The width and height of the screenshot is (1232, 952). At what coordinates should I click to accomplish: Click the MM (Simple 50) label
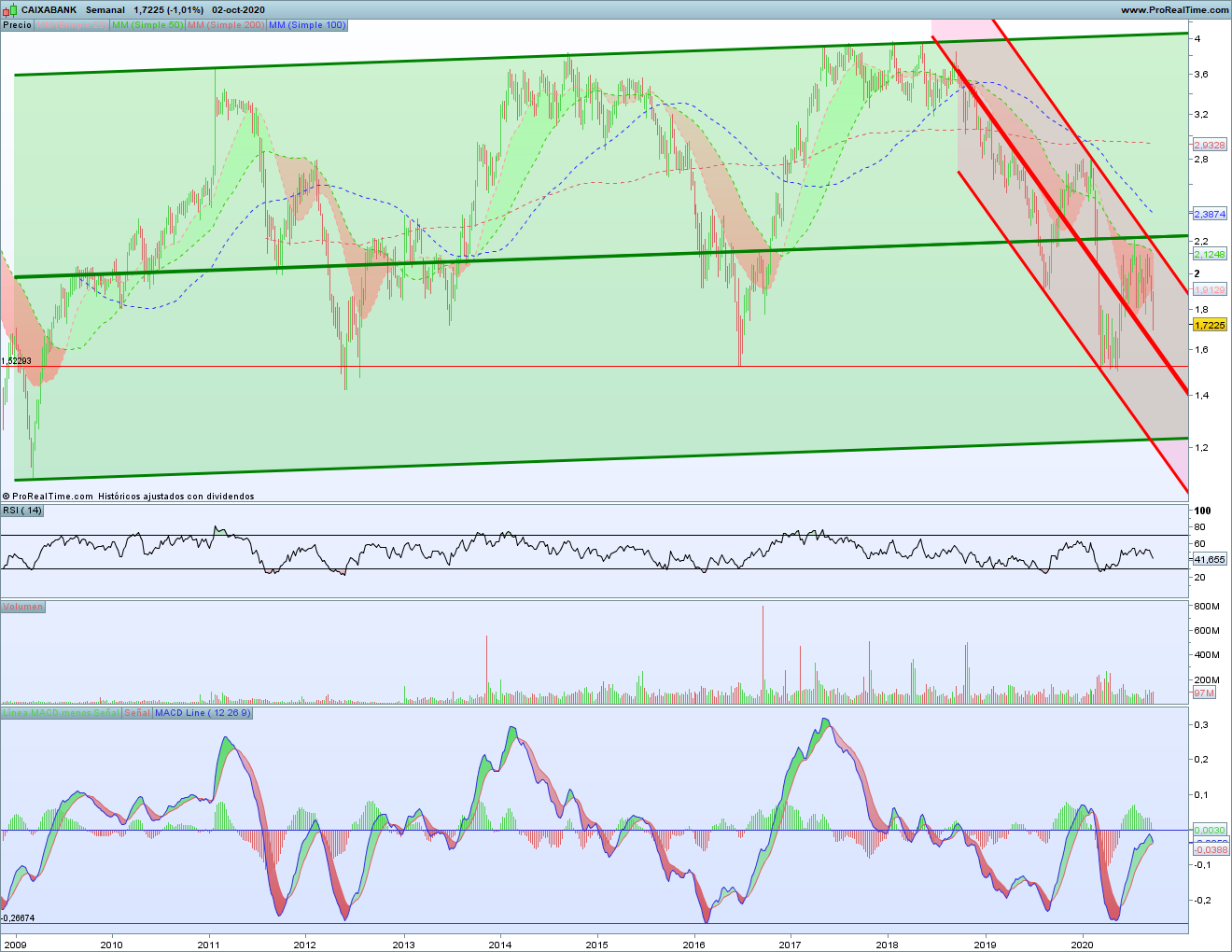(147, 25)
